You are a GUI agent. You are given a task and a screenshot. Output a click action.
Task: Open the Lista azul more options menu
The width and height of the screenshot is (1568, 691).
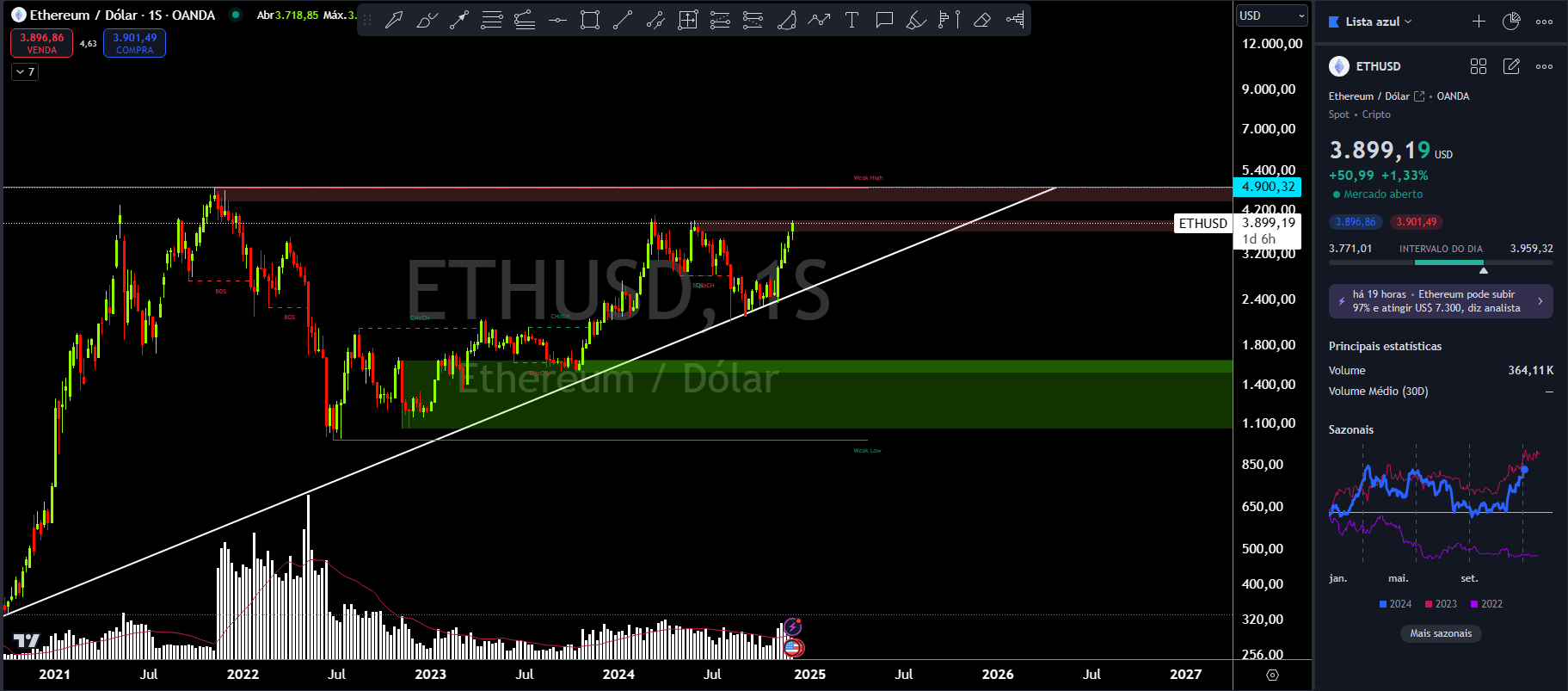tap(1545, 22)
